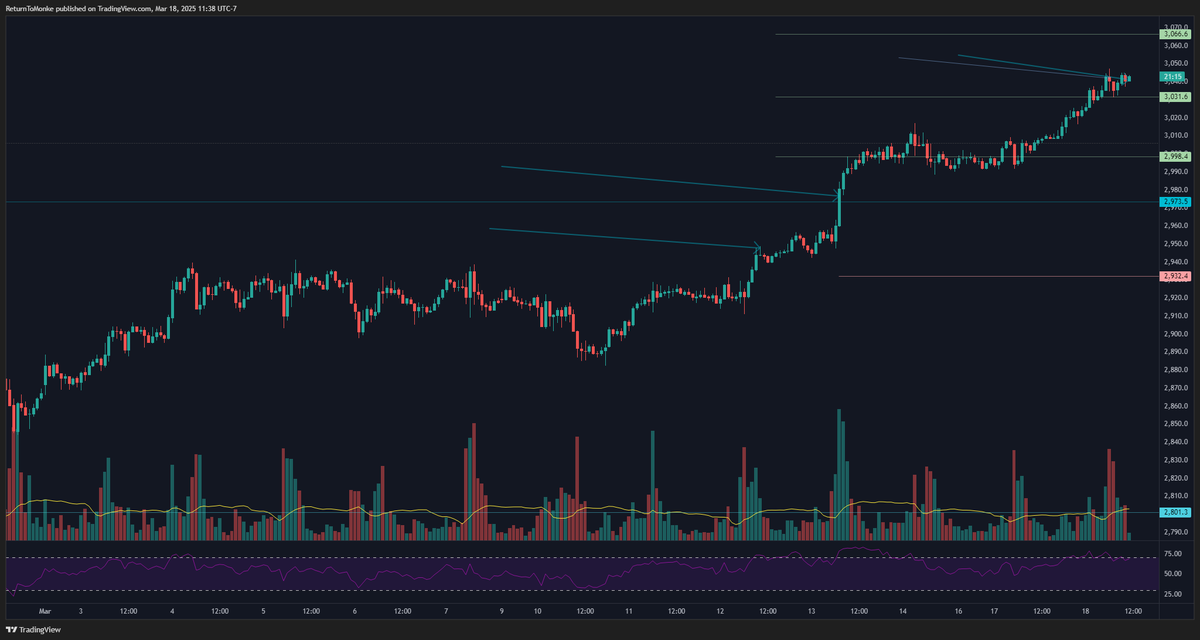Click day 10 on the time axis
The height and width of the screenshot is (640, 1200).
538,610
